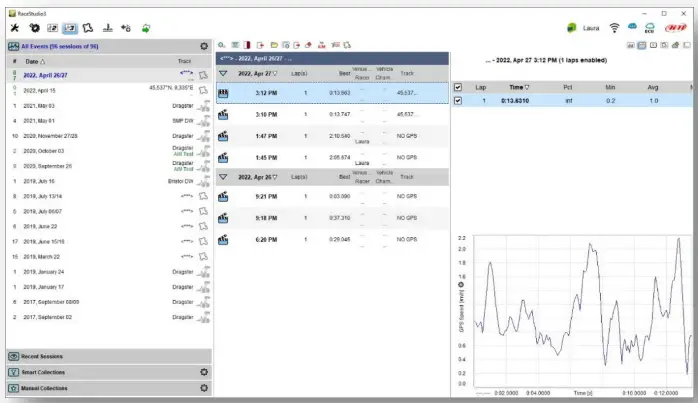
Task: Click the arrow-and-gear channel icon
Action: pyautogui.click(x=126, y=28)
